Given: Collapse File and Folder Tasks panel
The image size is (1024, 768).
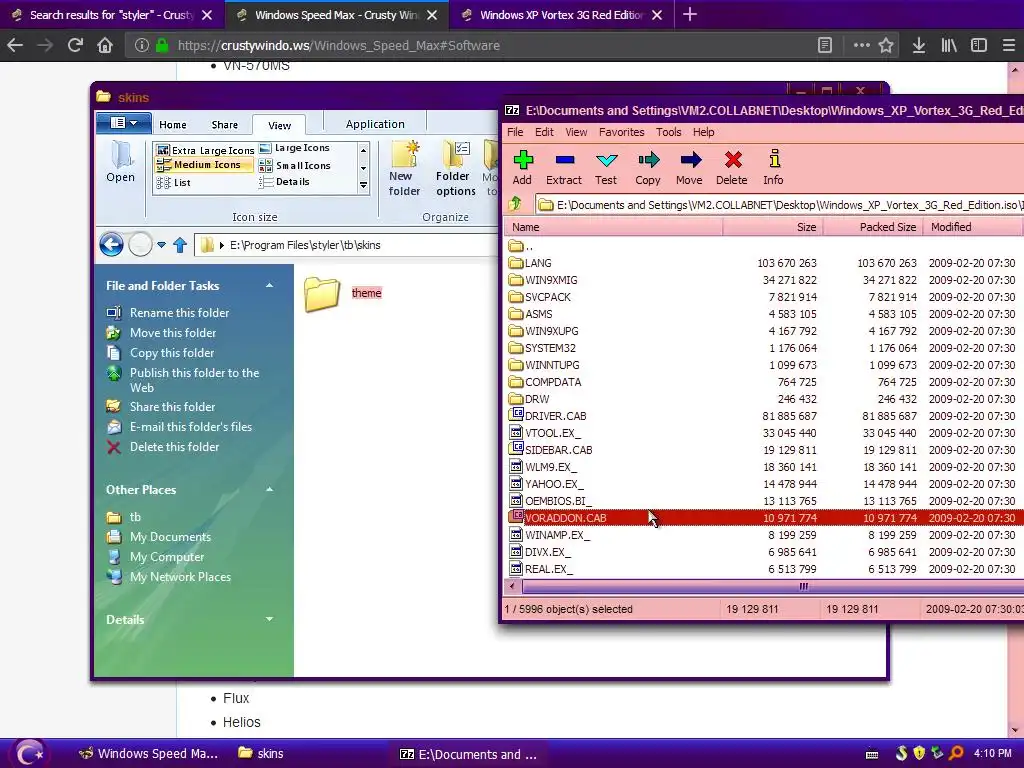Looking at the screenshot, I should [x=269, y=286].
